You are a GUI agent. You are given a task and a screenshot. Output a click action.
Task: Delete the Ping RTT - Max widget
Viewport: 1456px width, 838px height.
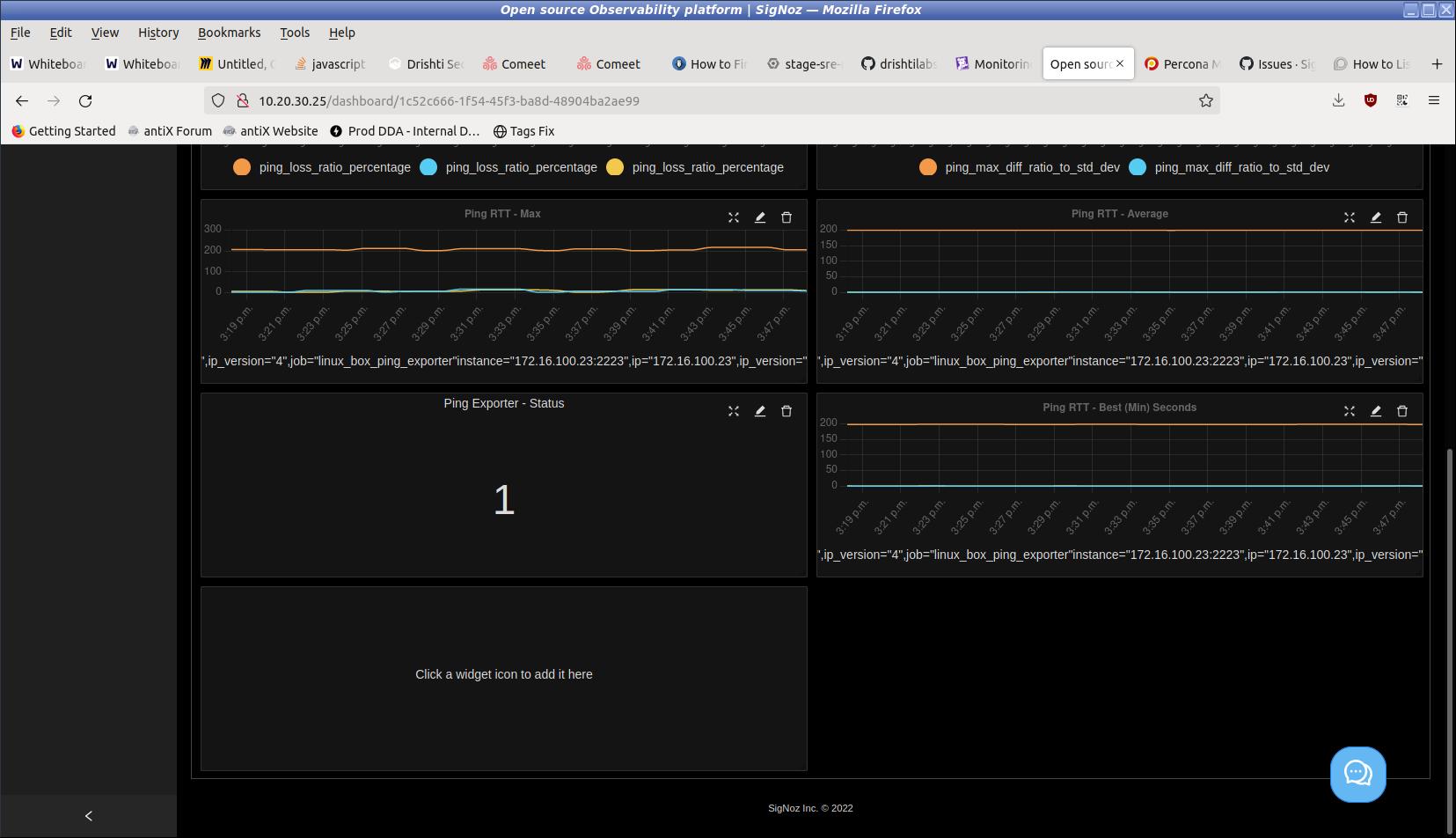787,217
